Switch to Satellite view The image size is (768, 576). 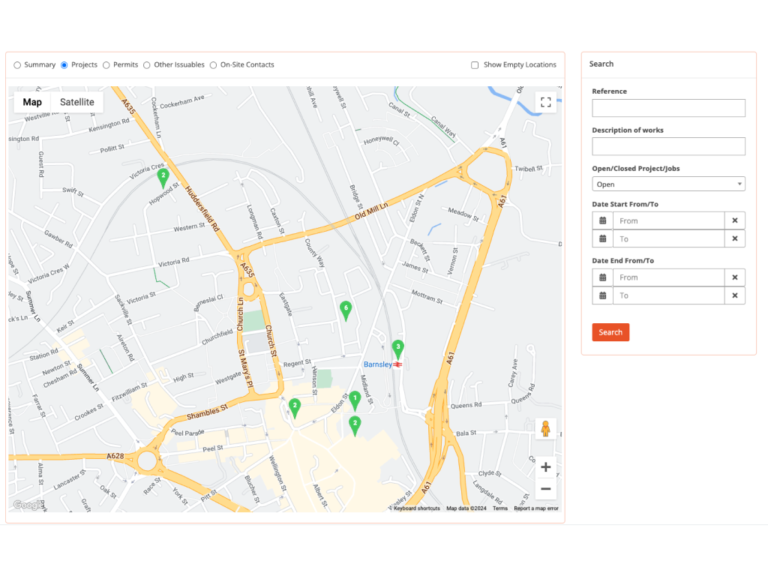[x=77, y=102]
